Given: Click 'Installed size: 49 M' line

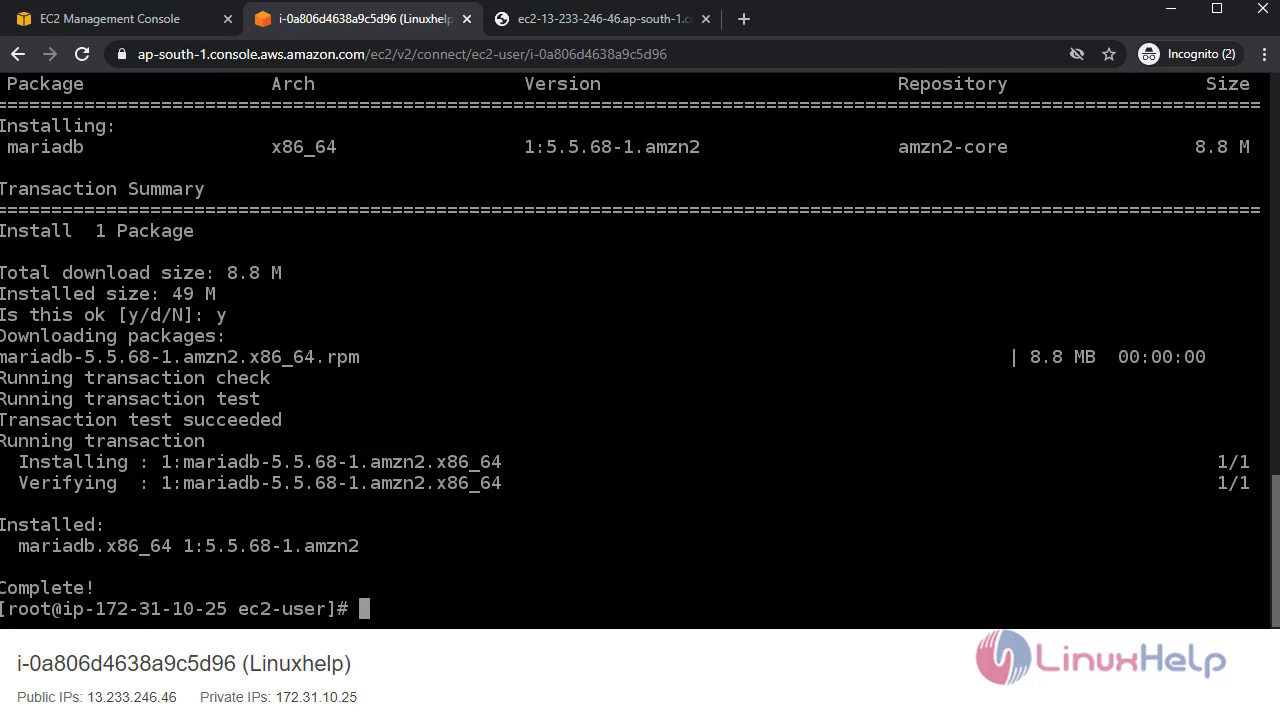Looking at the screenshot, I should [107, 294].
